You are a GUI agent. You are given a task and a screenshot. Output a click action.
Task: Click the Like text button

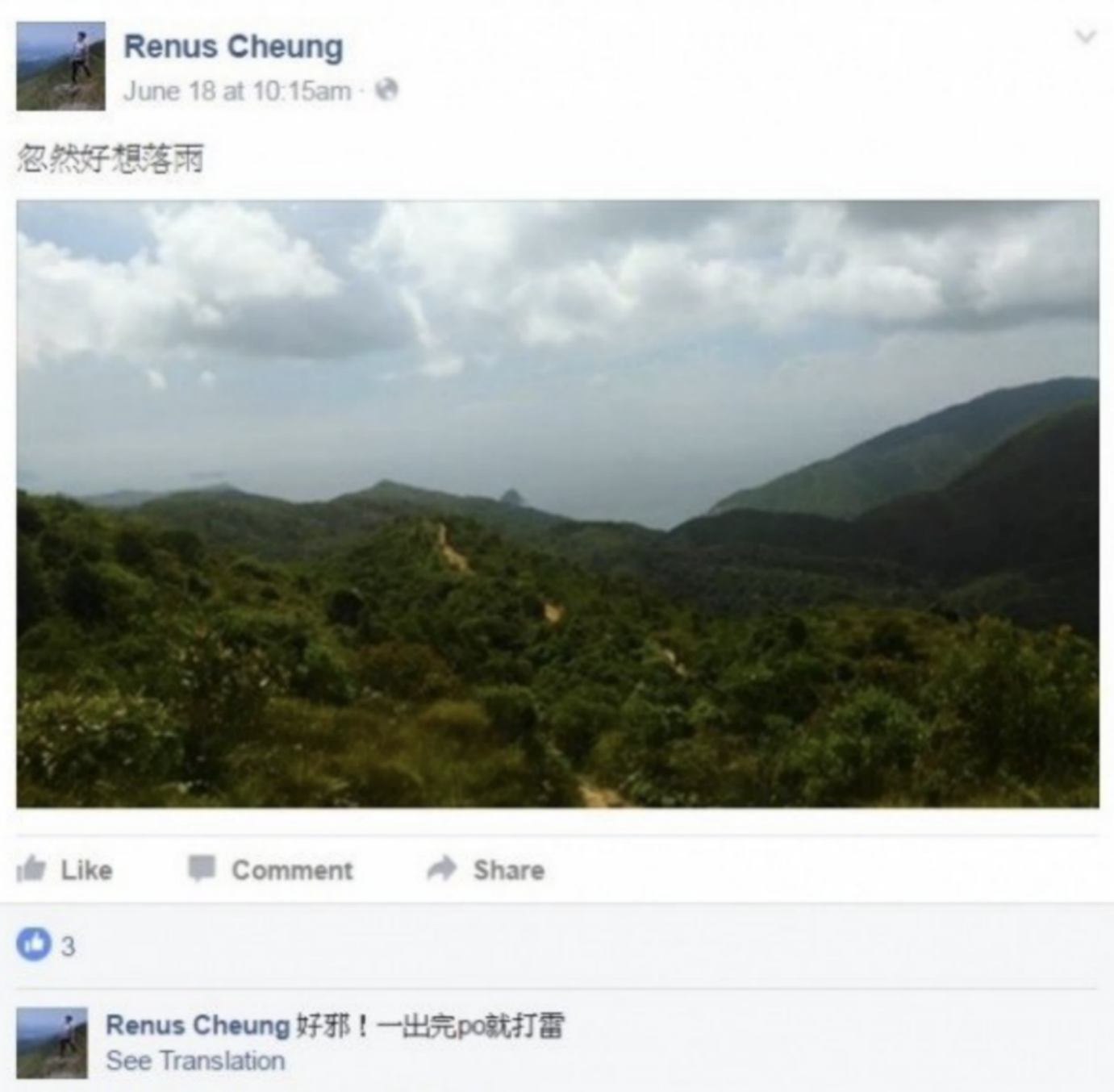pos(86,869)
